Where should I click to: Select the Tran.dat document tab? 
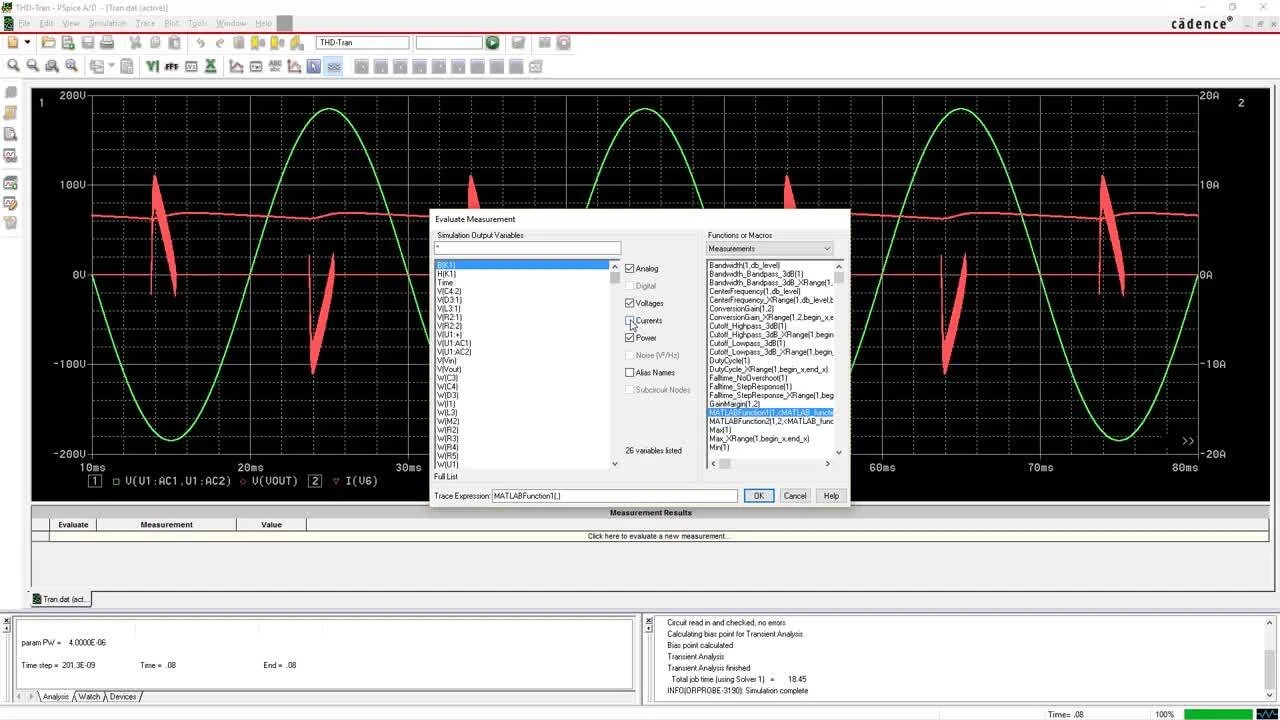(60, 599)
